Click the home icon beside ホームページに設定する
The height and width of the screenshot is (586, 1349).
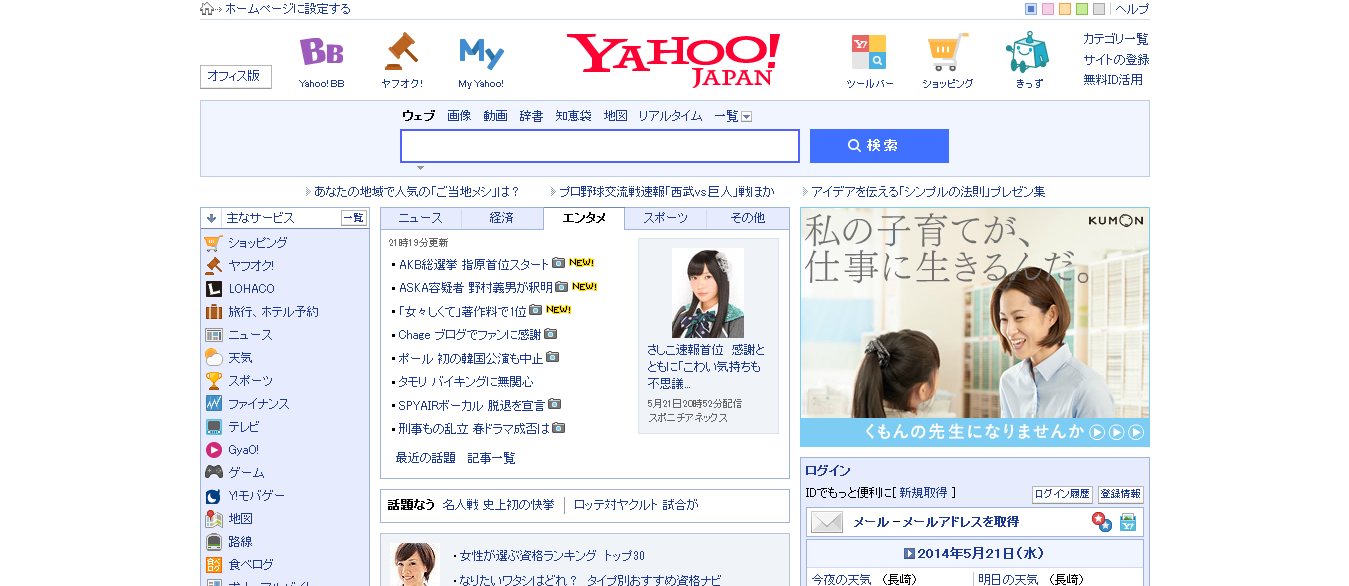(x=207, y=9)
